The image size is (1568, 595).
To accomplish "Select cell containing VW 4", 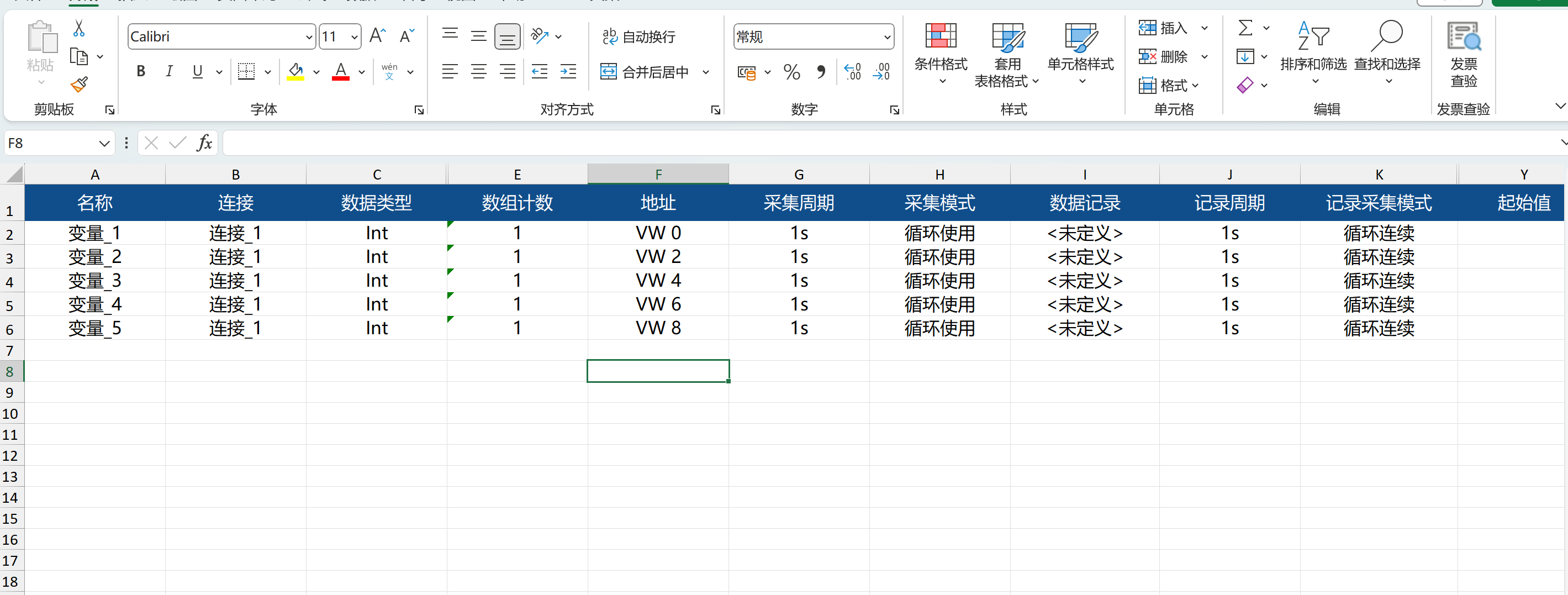I will (x=658, y=280).
